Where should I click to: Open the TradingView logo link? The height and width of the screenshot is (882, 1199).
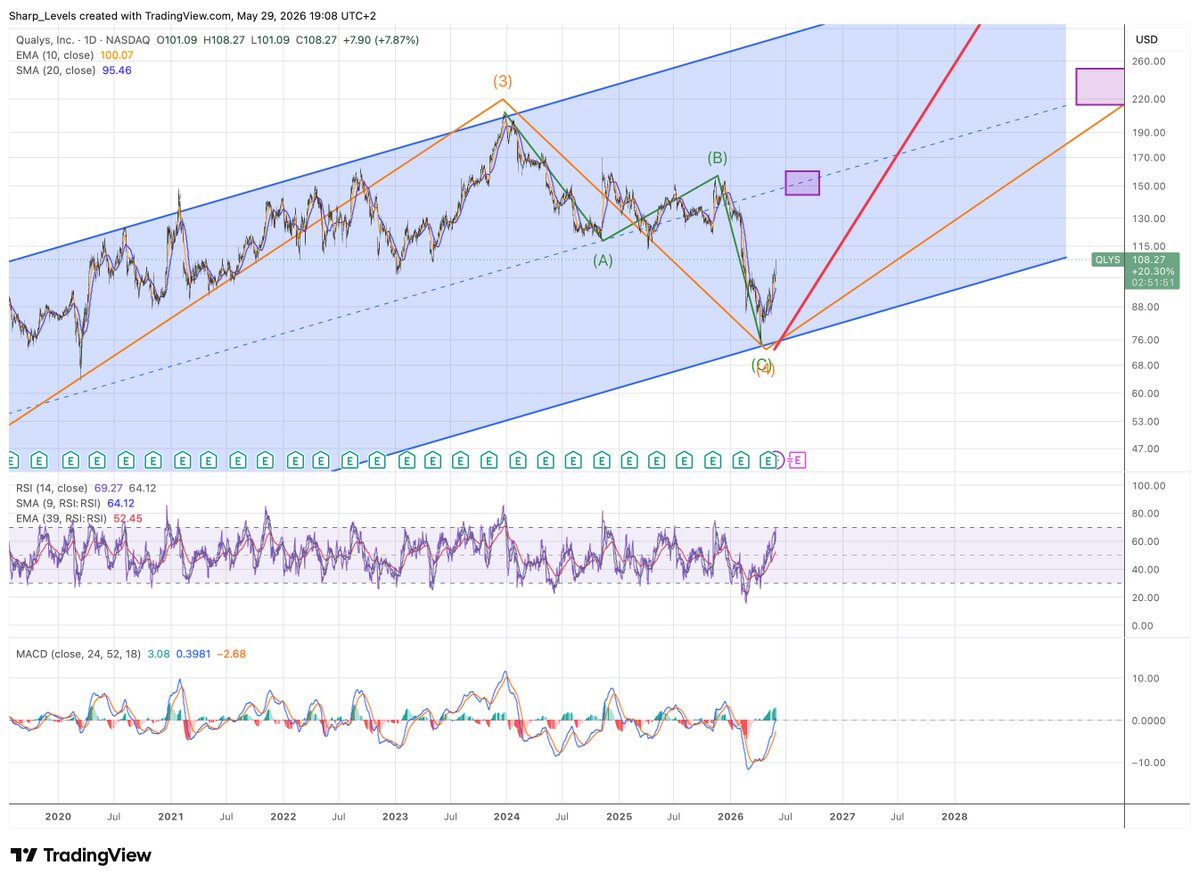pos(80,855)
